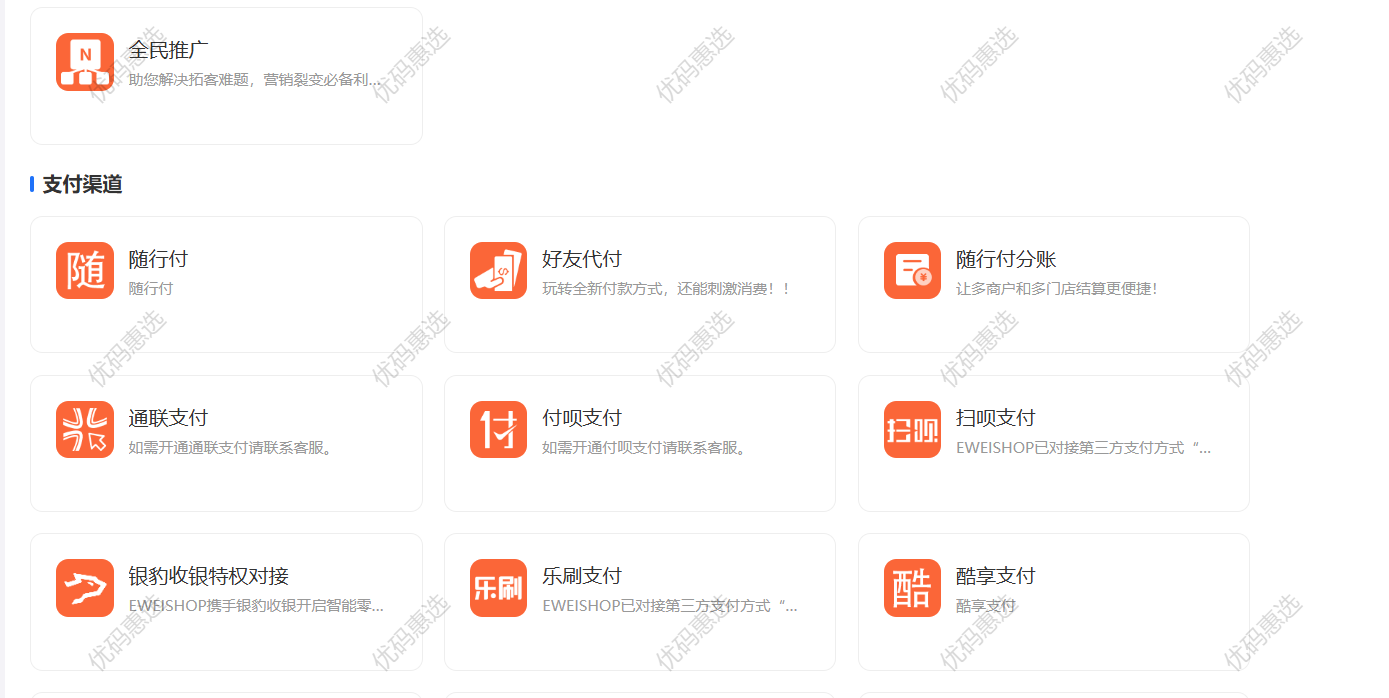Click the 随行付分账 icon

pos(912,271)
